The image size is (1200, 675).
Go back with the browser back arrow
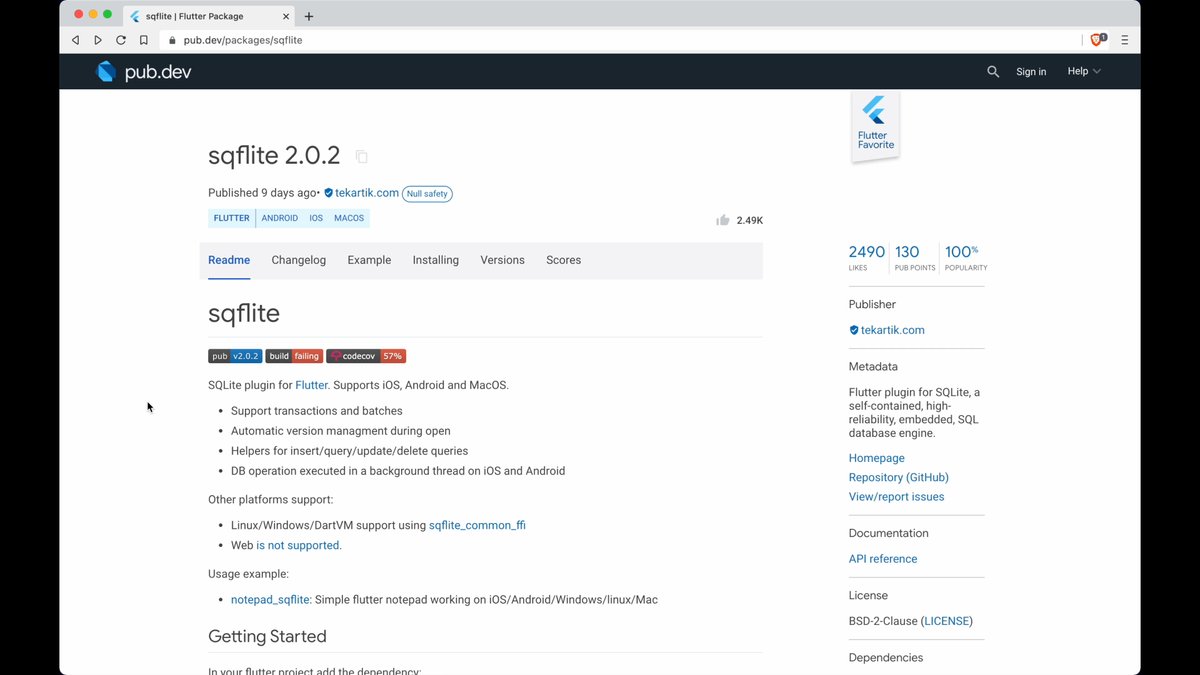coord(75,40)
